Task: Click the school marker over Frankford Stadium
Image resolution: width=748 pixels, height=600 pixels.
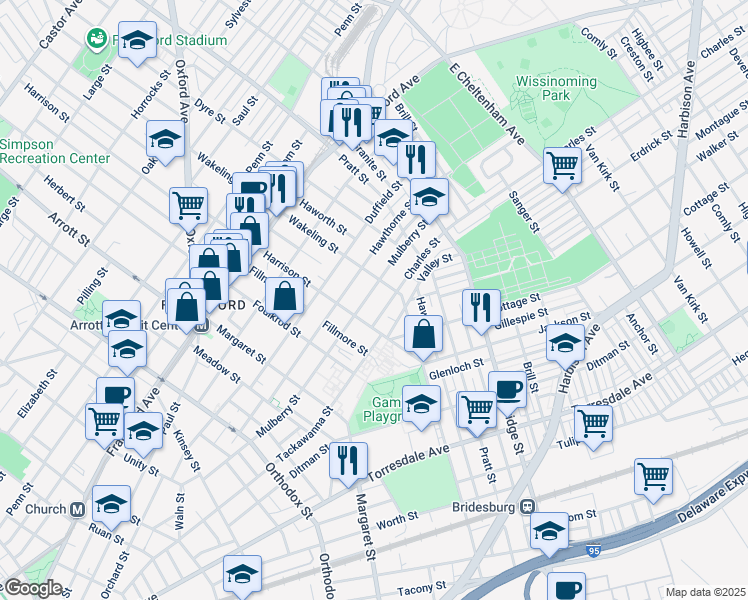Action: point(137,42)
